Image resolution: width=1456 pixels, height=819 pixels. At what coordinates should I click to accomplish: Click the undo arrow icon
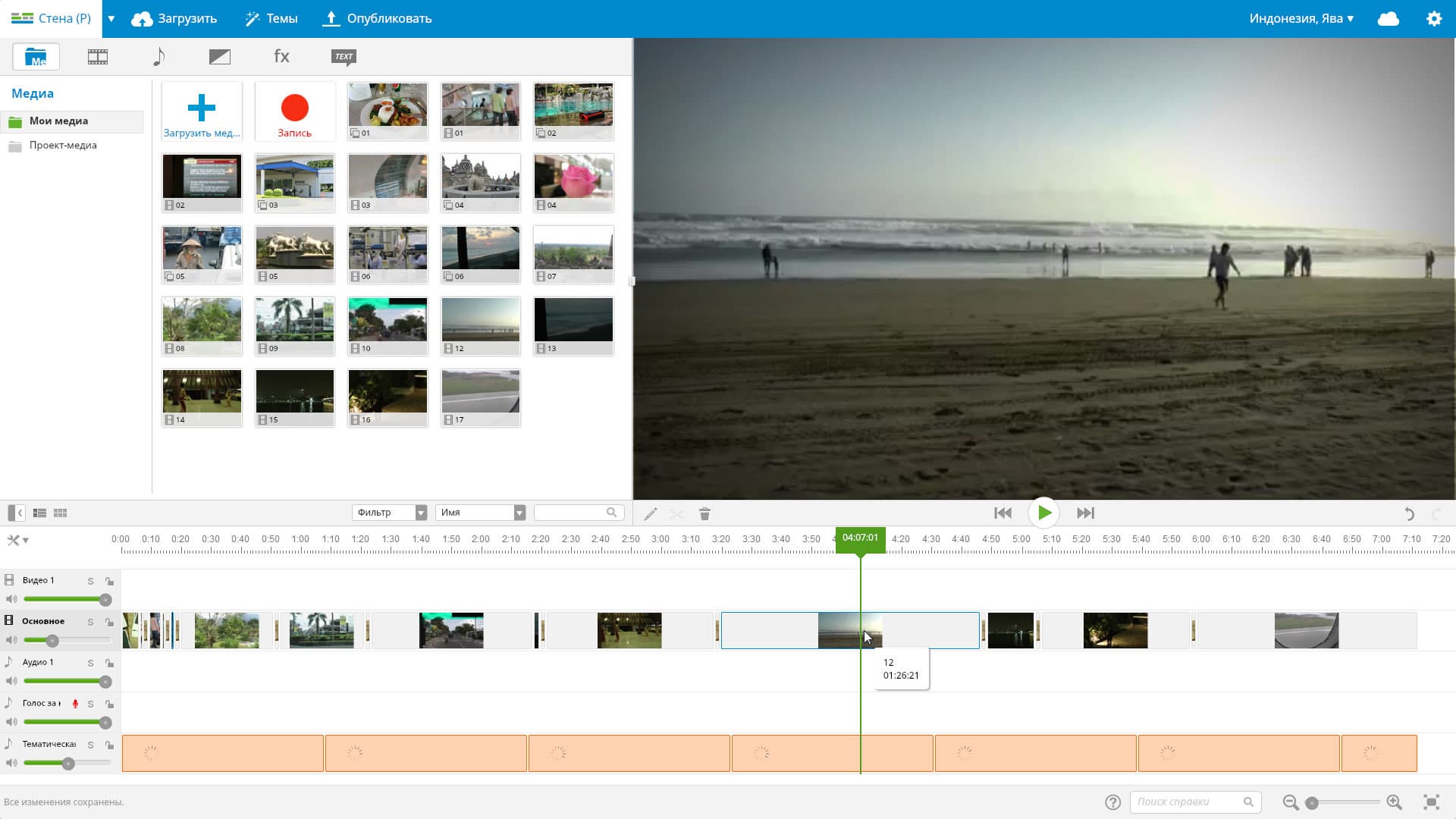[x=1409, y=514]
